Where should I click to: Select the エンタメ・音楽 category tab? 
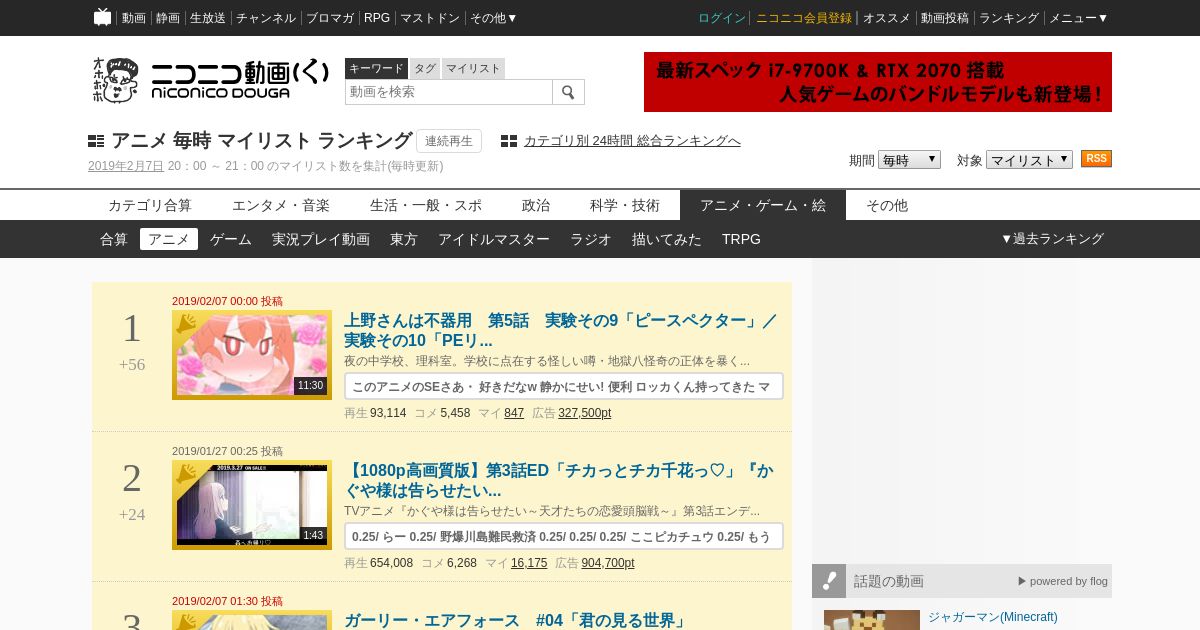tap(281, 205)
